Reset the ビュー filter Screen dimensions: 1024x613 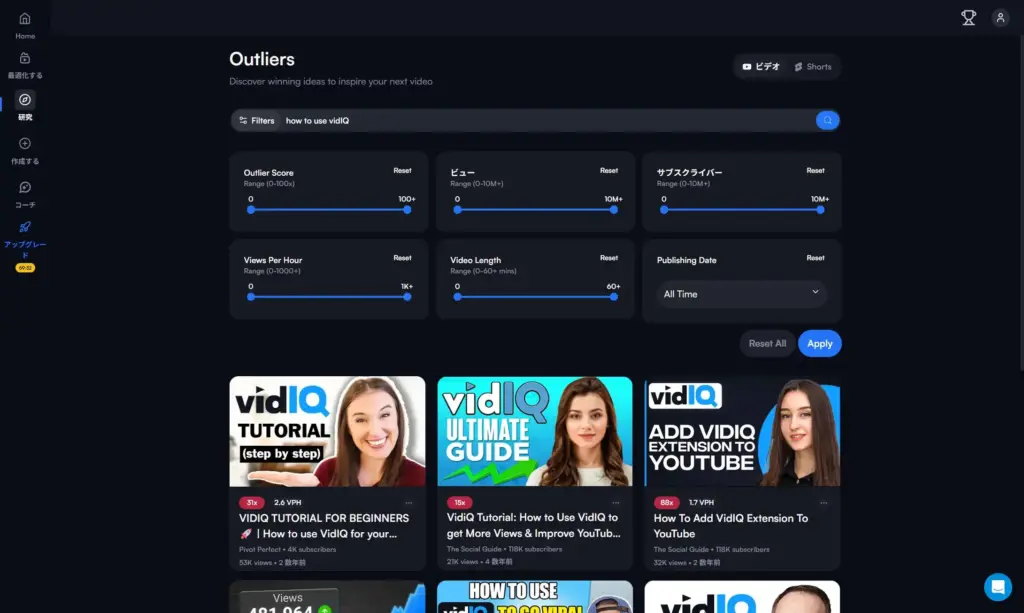click(609, 170)
